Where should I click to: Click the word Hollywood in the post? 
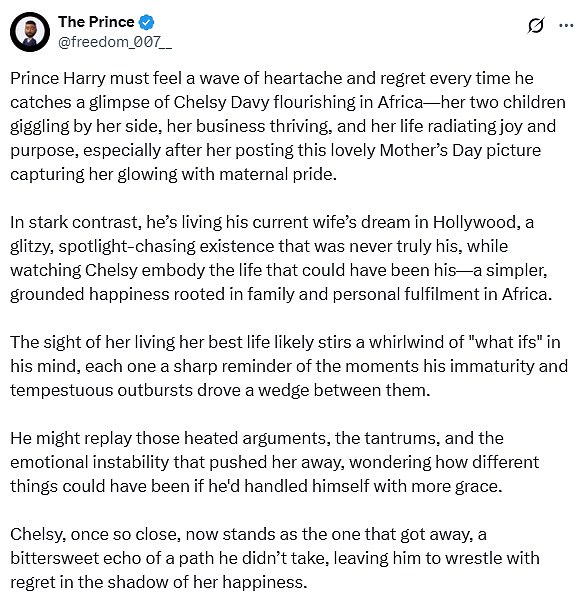pos(477,223)
